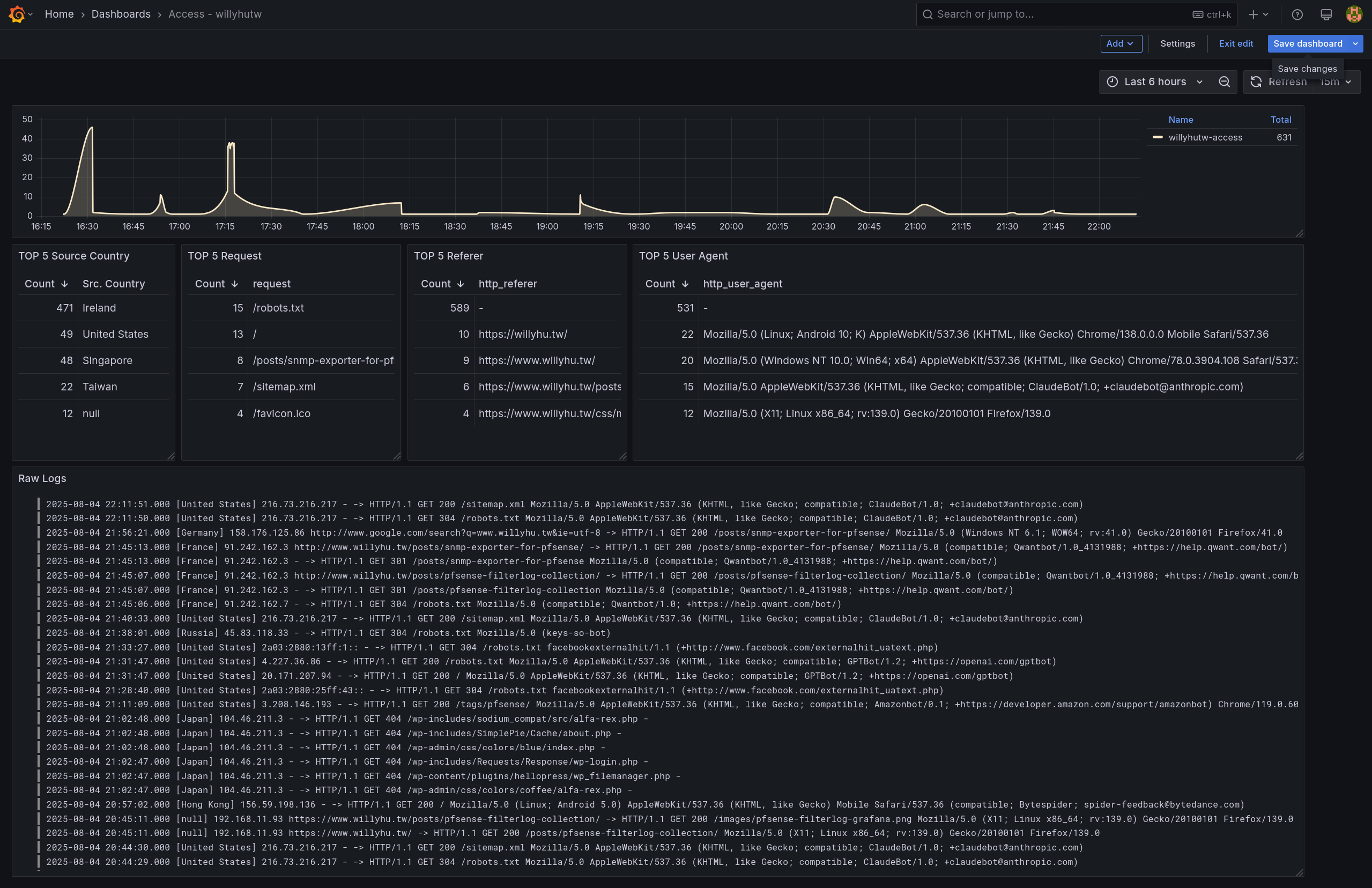
Task: Sort Request table by Count arrow
Action: (234, 284)
